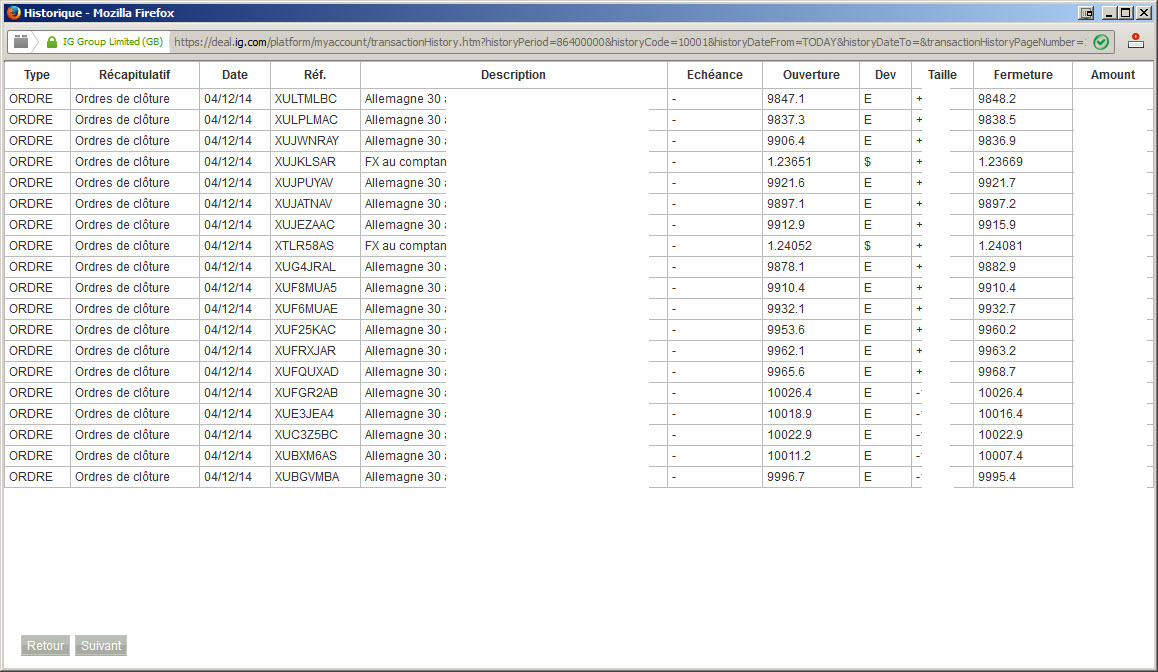This screenshot has height=672, width=1158.
Task: Click reference XUJPUYAV
Action: tap(304, 183)
